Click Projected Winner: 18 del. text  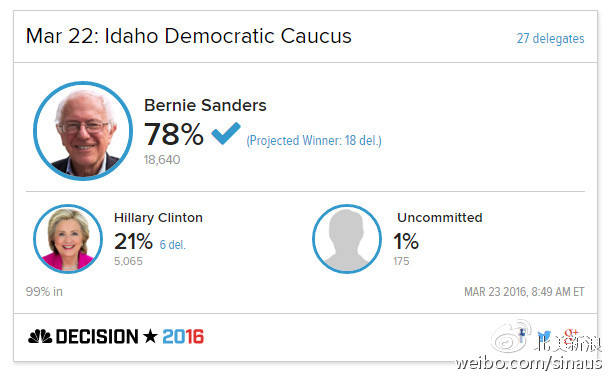tap(314, 140)
